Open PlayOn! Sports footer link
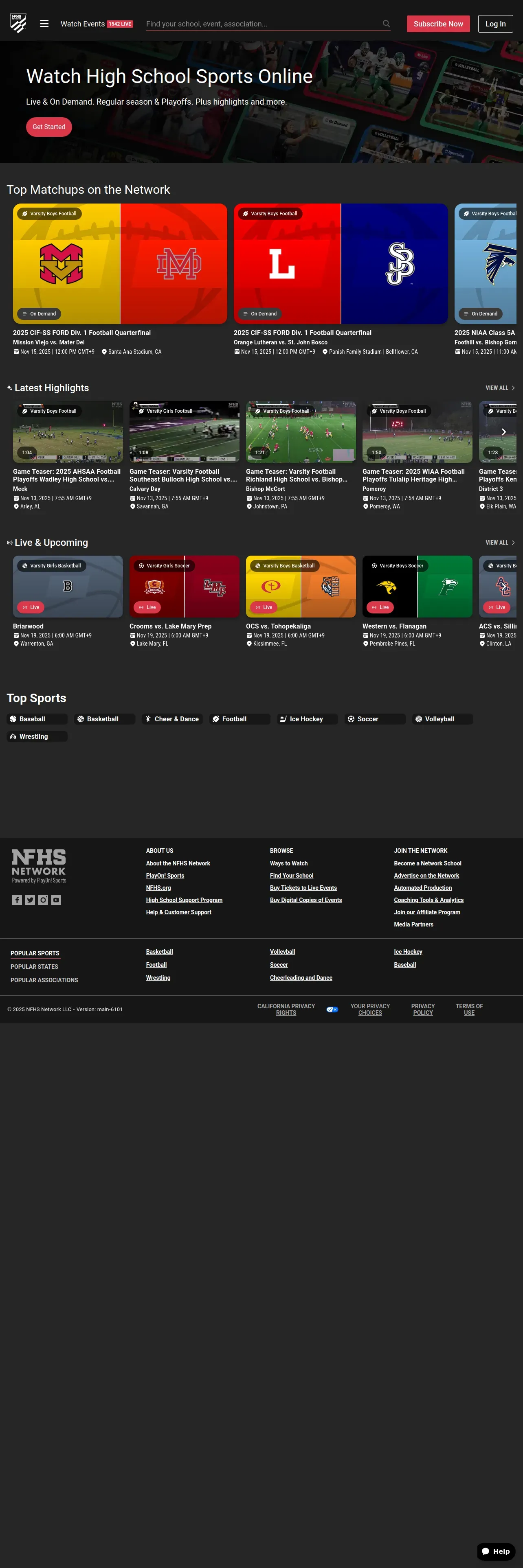 click(165, 875)
